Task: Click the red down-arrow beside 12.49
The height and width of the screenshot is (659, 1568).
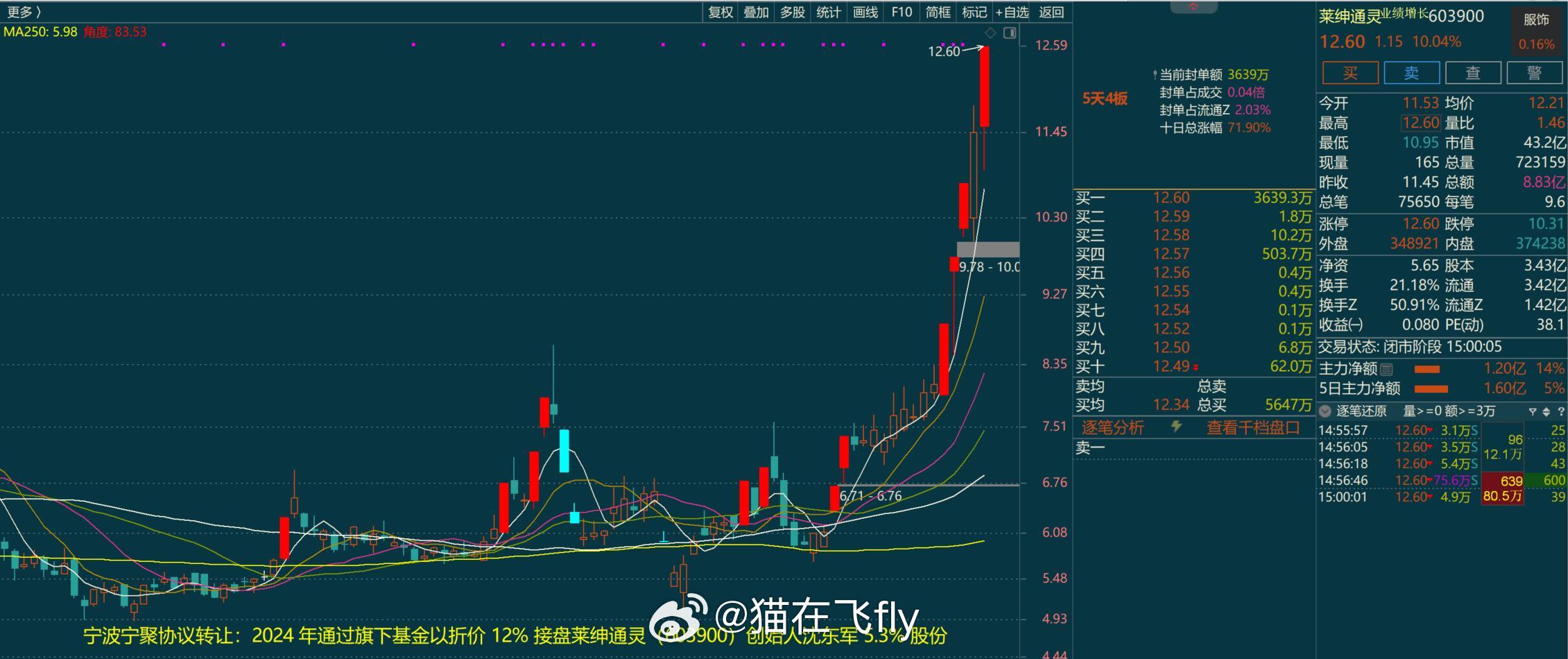Action: point(1196,368)
